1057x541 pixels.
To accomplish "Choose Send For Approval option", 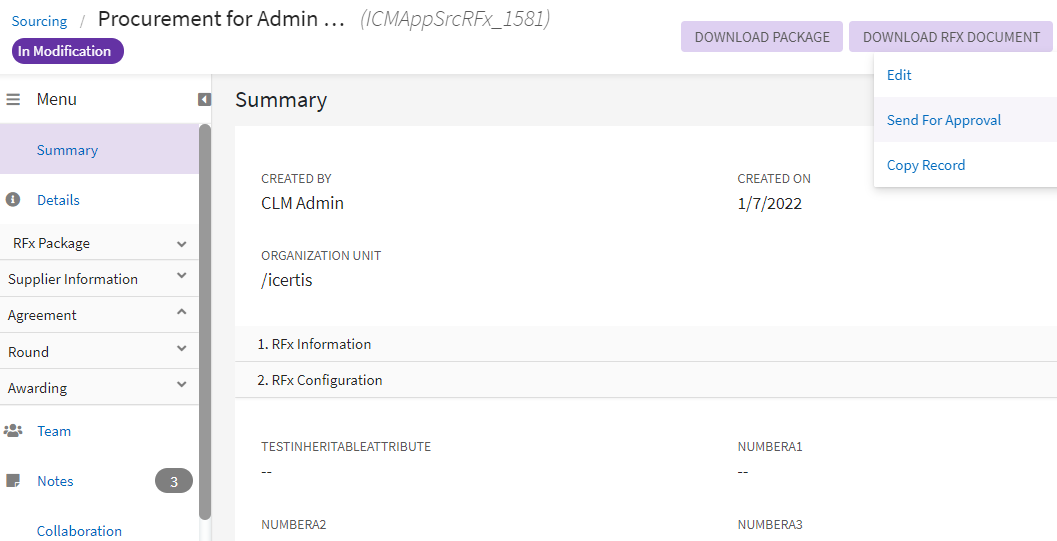I will point(943,120).
